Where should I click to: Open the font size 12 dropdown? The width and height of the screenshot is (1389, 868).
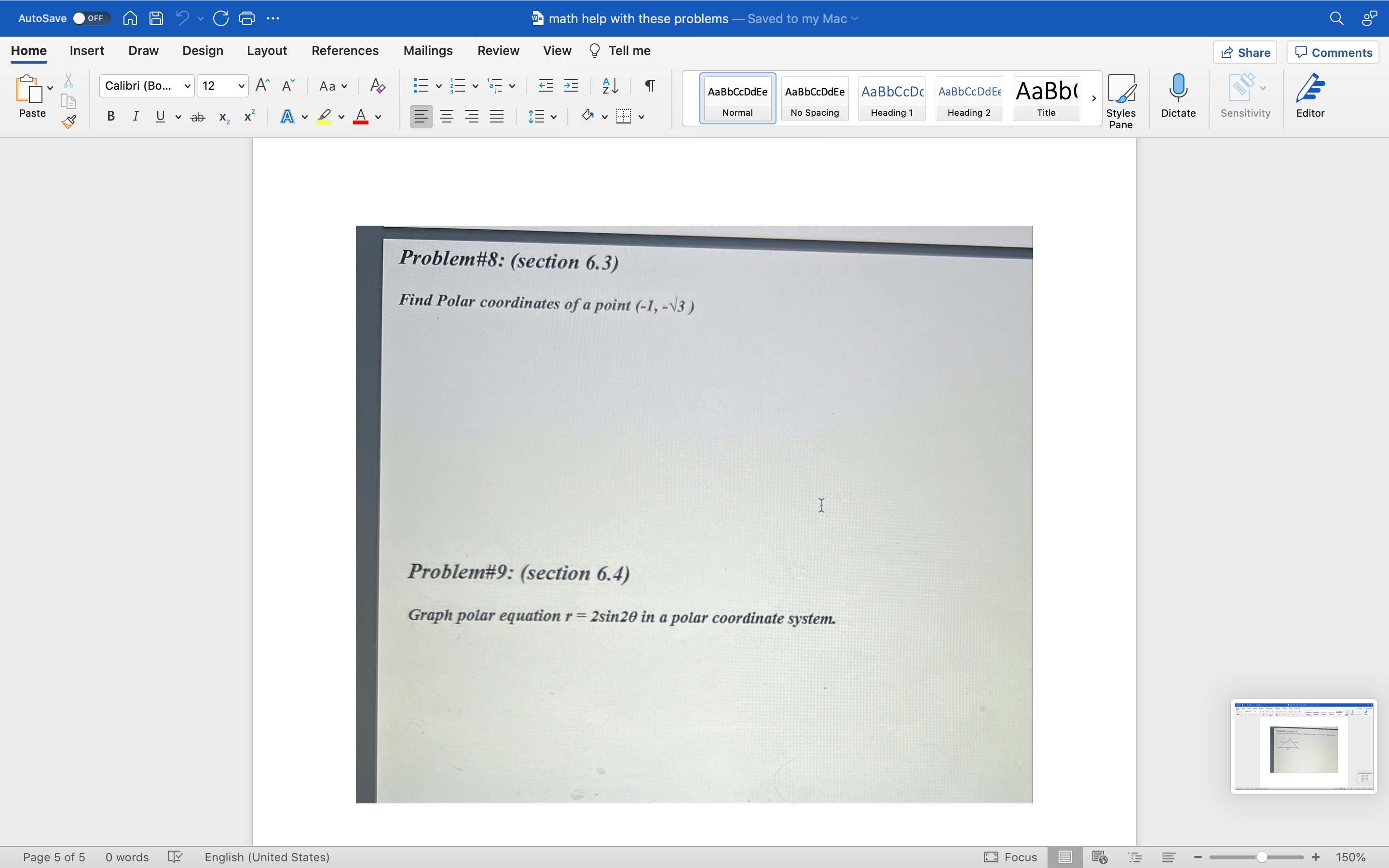click(241, 86)
